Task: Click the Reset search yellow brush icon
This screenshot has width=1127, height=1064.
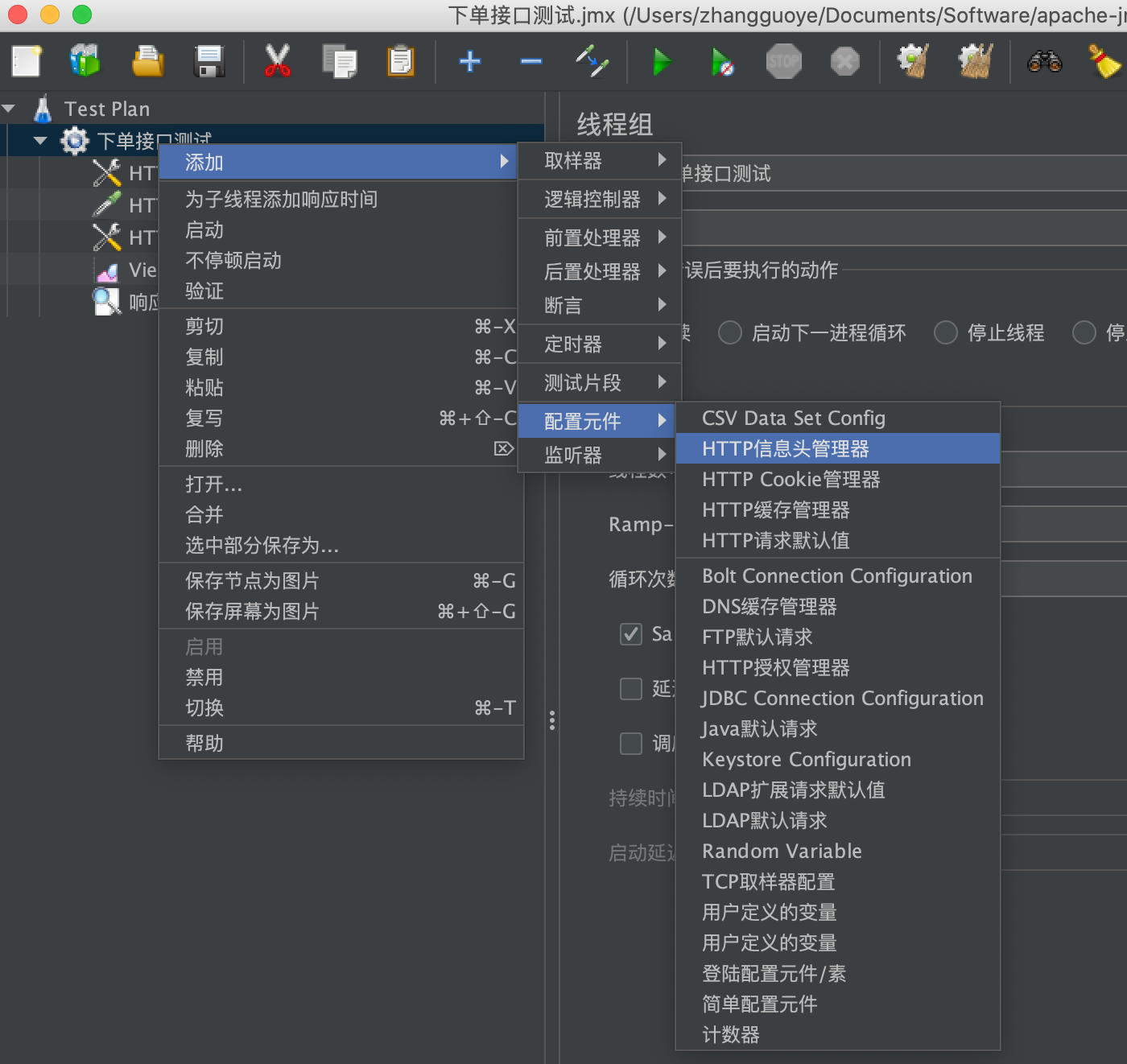Action: 1104,61
